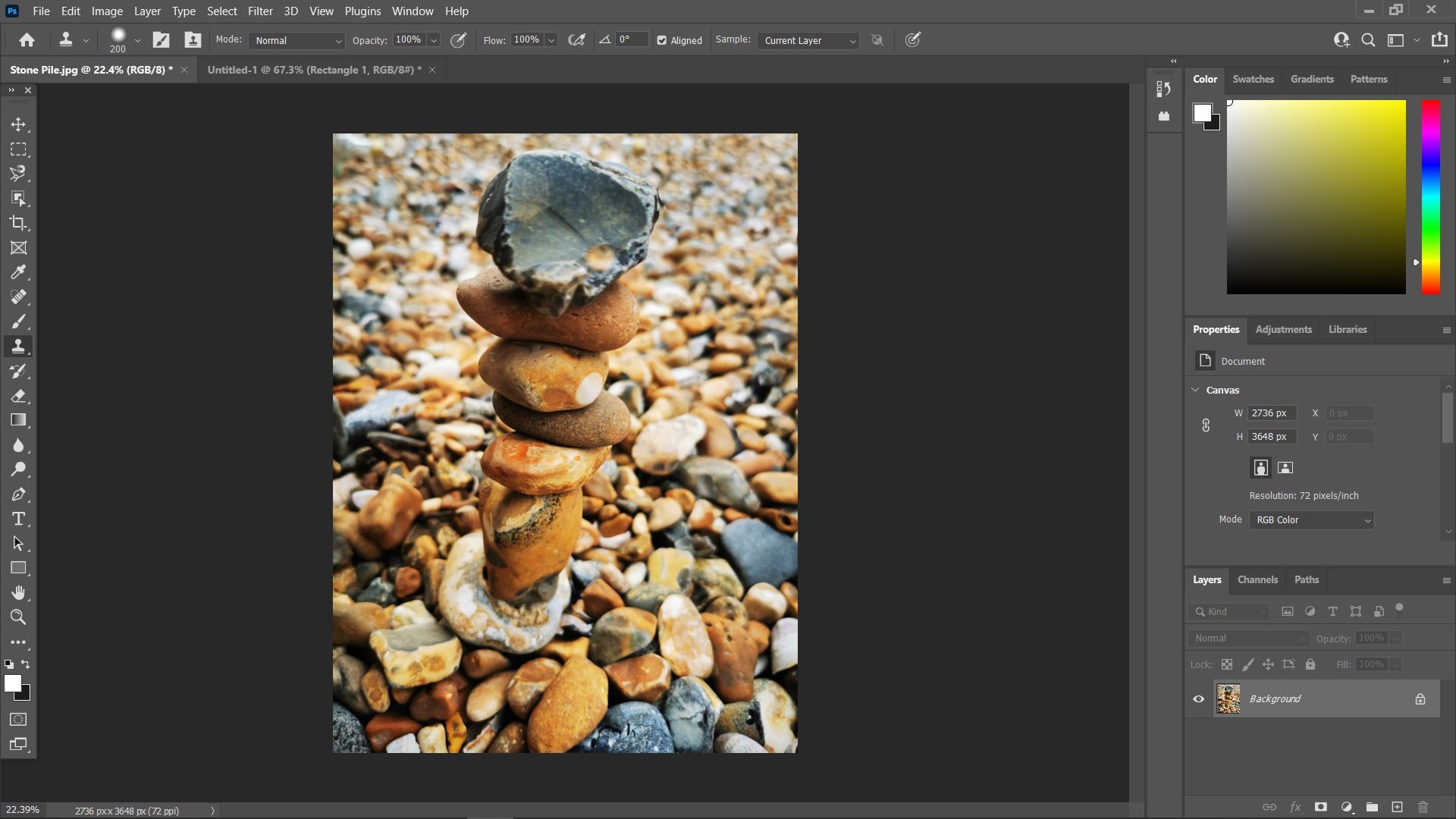Switch to the Channels tab
Screen dimensions: 1456x819
point(1257,580)
